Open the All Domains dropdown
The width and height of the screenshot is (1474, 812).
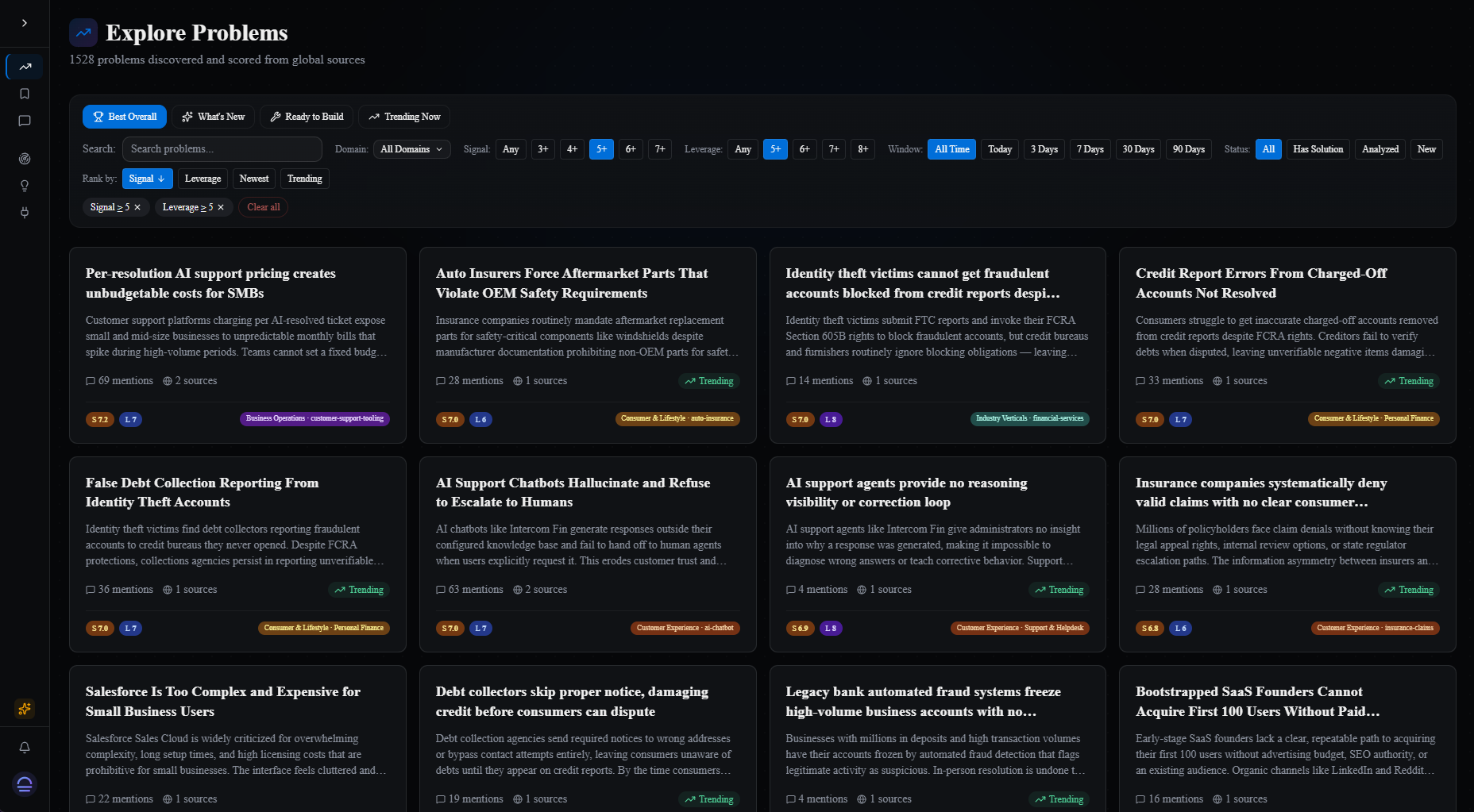coord(412,149)
